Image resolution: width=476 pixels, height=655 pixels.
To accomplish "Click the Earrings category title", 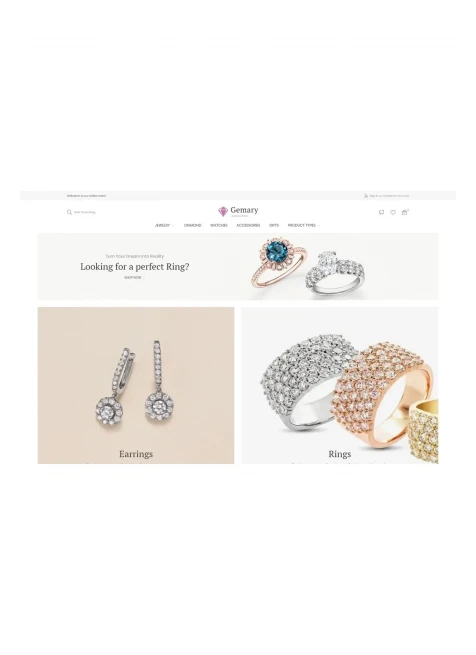I will click(x=136, y=454).
